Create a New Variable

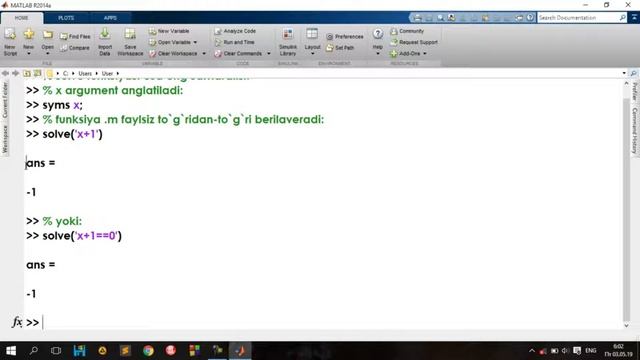(169, 31)
